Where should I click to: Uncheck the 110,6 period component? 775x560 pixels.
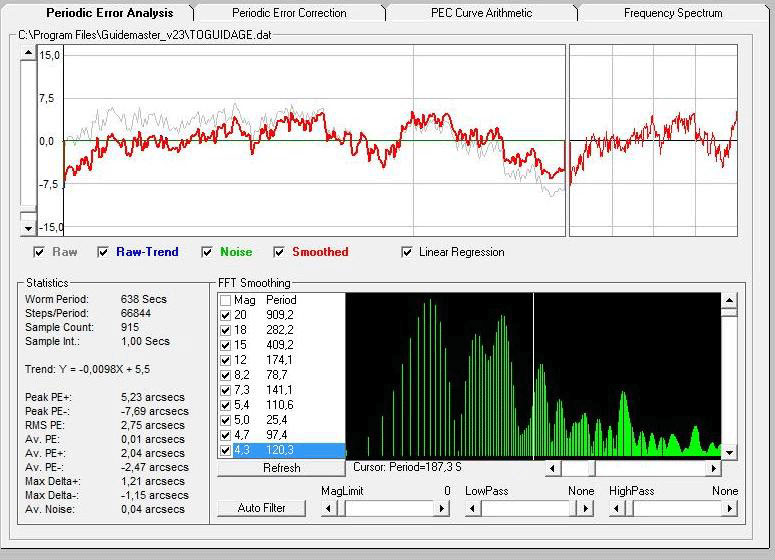tap(225, 405)
